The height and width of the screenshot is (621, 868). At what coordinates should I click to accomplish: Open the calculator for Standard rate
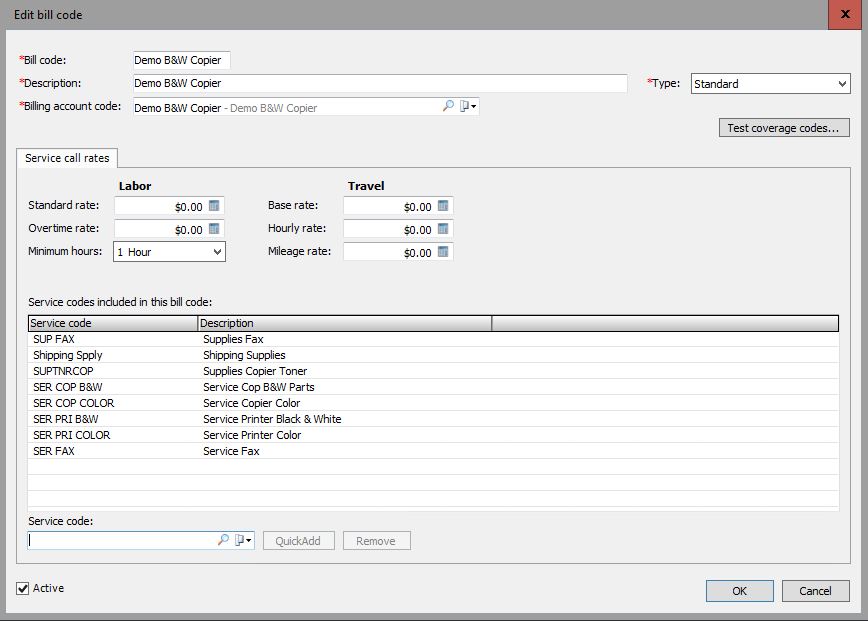(213, 205)
